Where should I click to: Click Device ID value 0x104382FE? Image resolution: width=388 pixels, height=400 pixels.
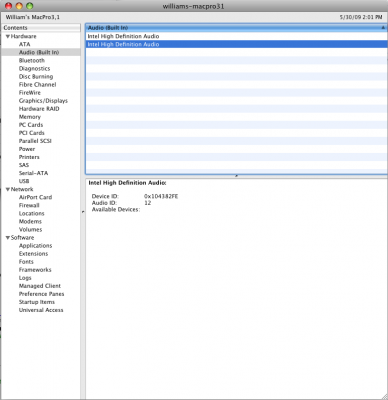click(x=161, y=196)
